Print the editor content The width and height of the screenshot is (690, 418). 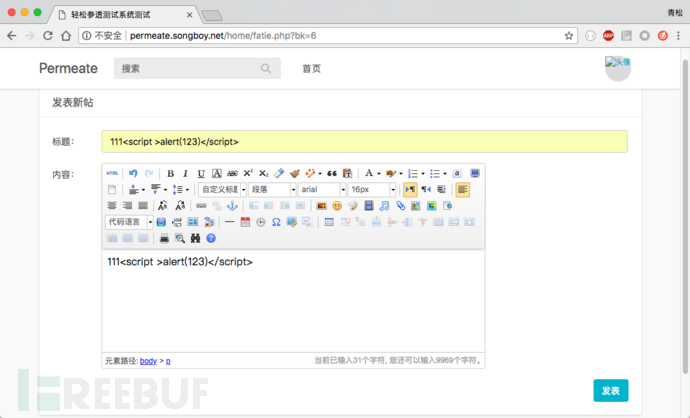pyautogui.click(x=164, y=238)
